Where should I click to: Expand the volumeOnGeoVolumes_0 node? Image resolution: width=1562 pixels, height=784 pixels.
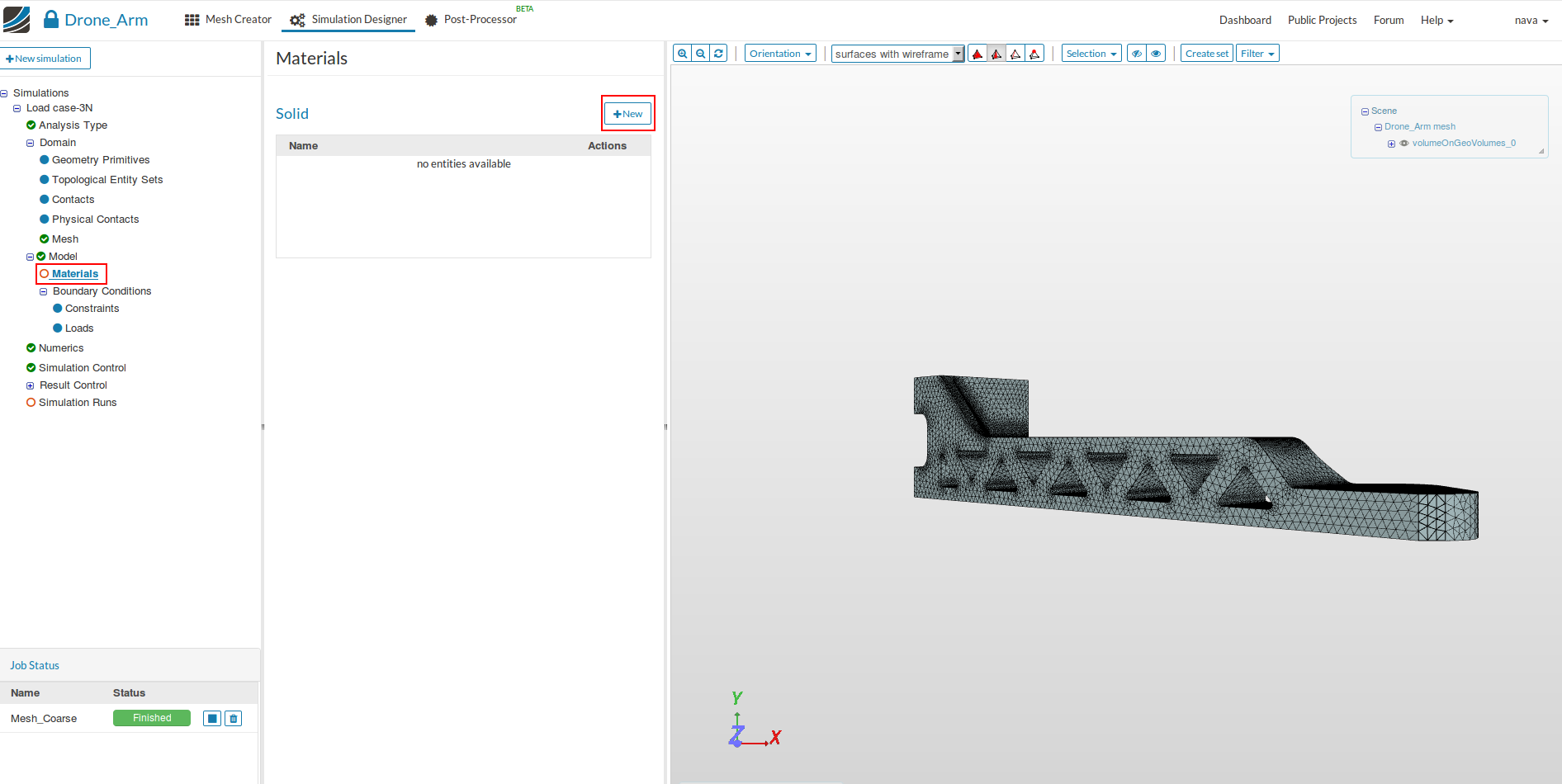pyautogui.click(x=1391, y=144)
